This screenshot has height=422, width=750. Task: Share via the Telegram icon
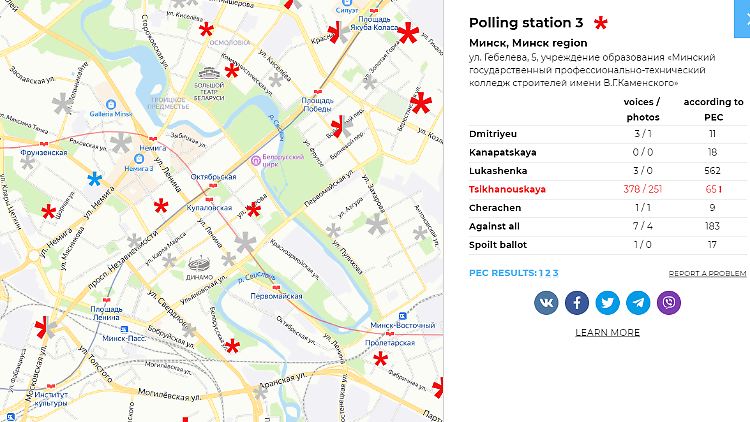click(638, 302)
